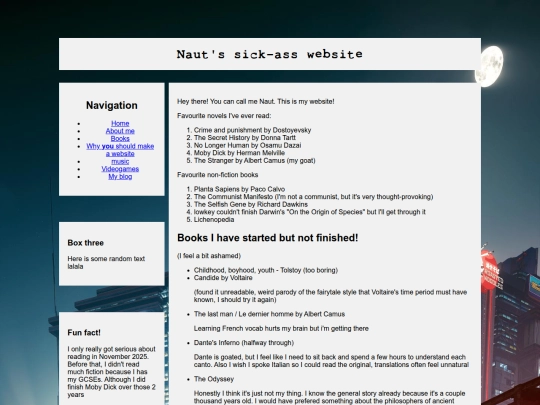
Task: Click the Lichenopedia list item
Action: [214, 219]
